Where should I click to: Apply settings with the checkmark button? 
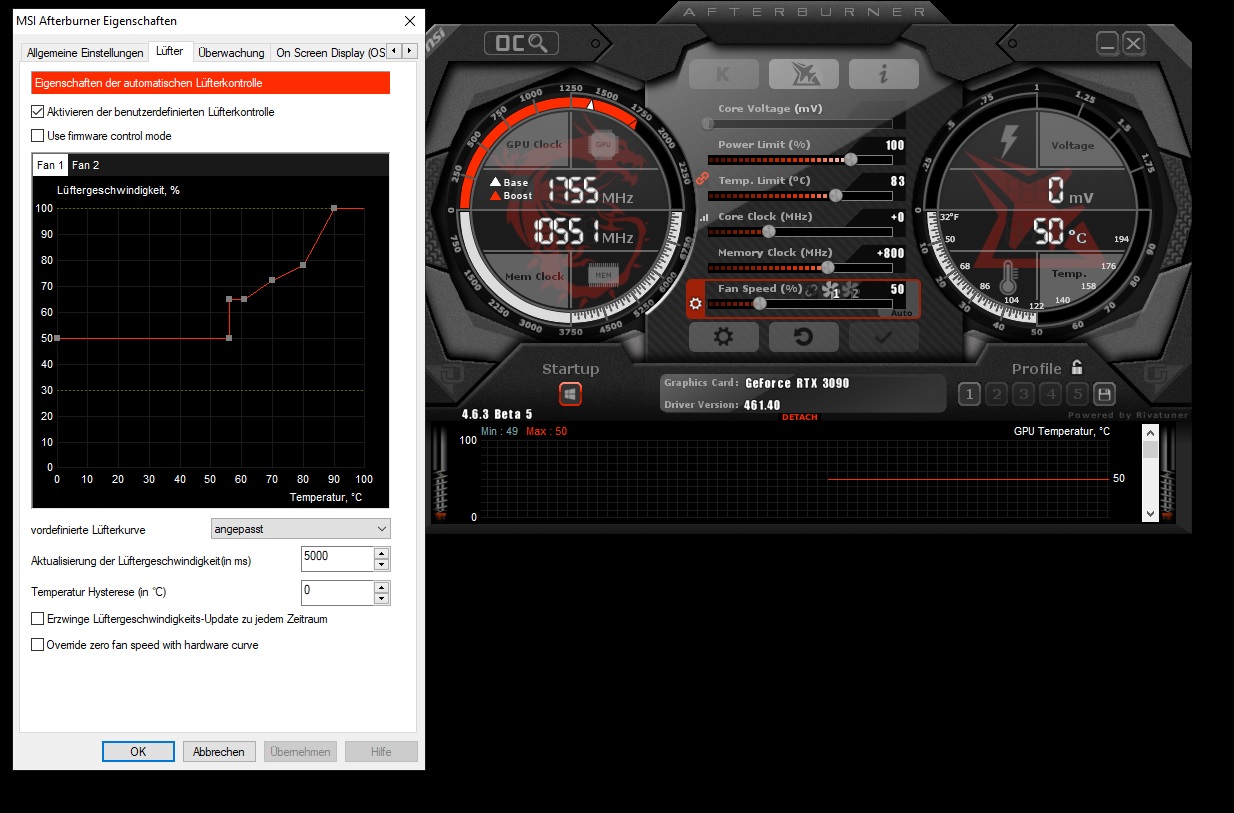[x=883, y=337]
